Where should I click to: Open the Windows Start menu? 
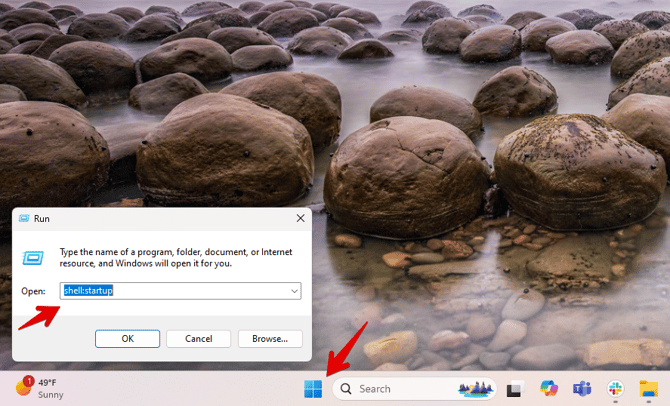click(313, 388)
